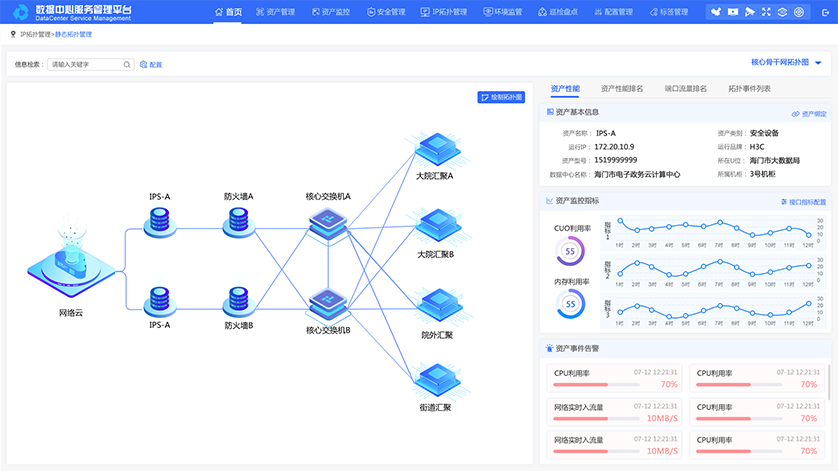Click the magnifier search icon
The image size is (838, 471).
[127, 65]
